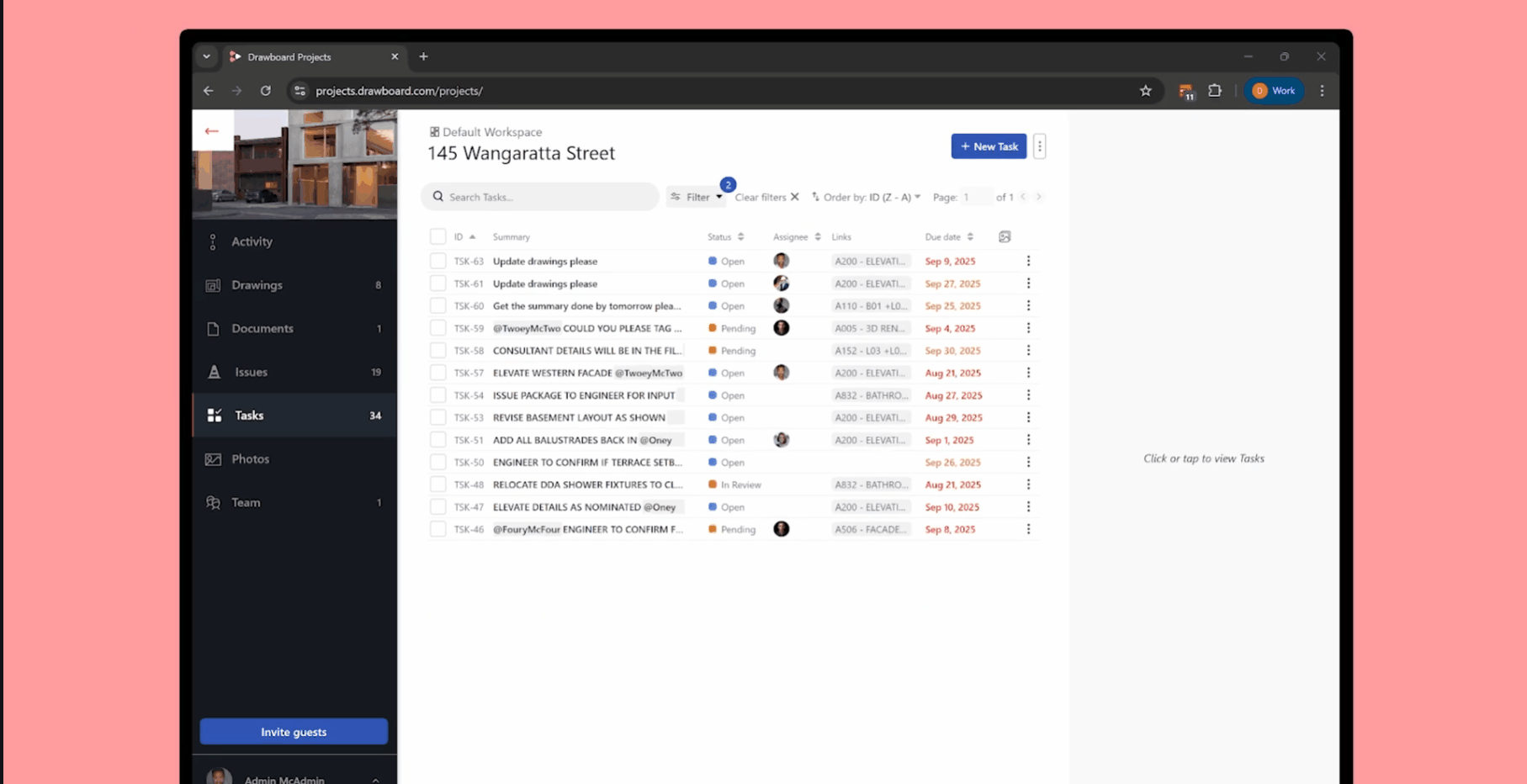Viewport: 1527px width, 784px height.
Task: Expand the Admin McAdmin user menu chevron
Action: point(375,780)
